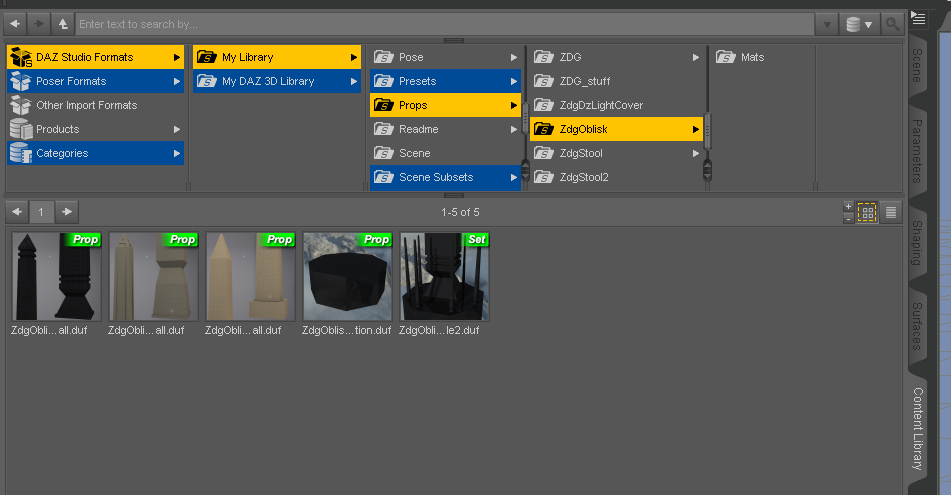Expand ZdgOblisk arrow
Image resolution: width=951 pixels, height=495 pixels.
696,129
